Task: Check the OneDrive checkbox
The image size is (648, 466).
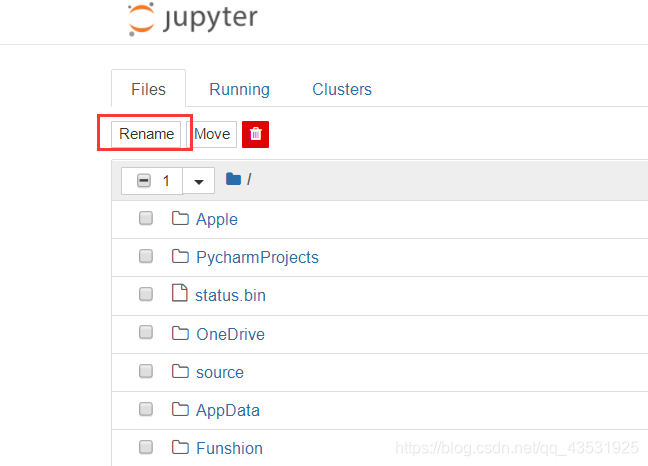Action: (x=146, y=332)
